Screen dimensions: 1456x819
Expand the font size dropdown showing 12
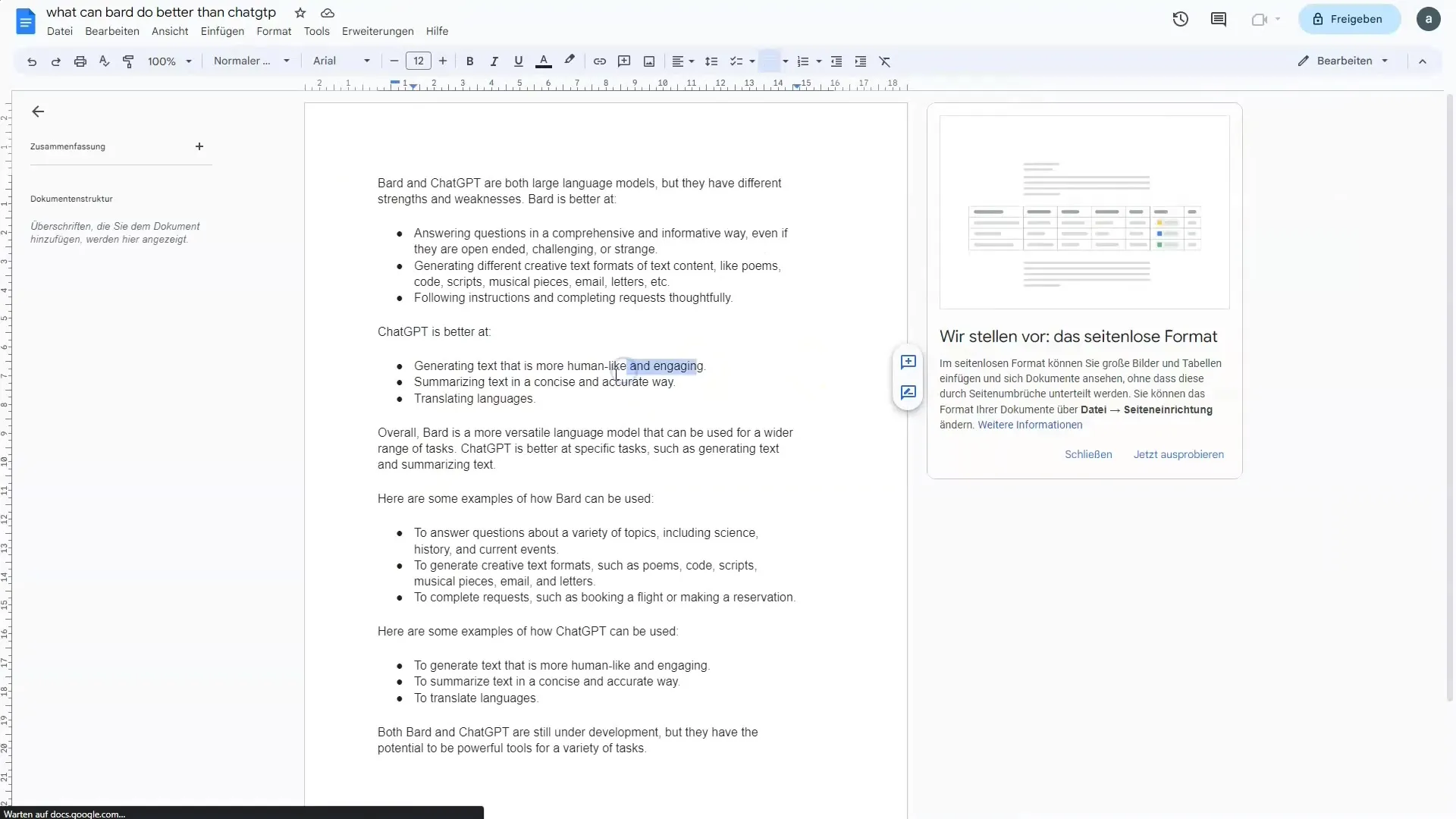pos(418,61)
